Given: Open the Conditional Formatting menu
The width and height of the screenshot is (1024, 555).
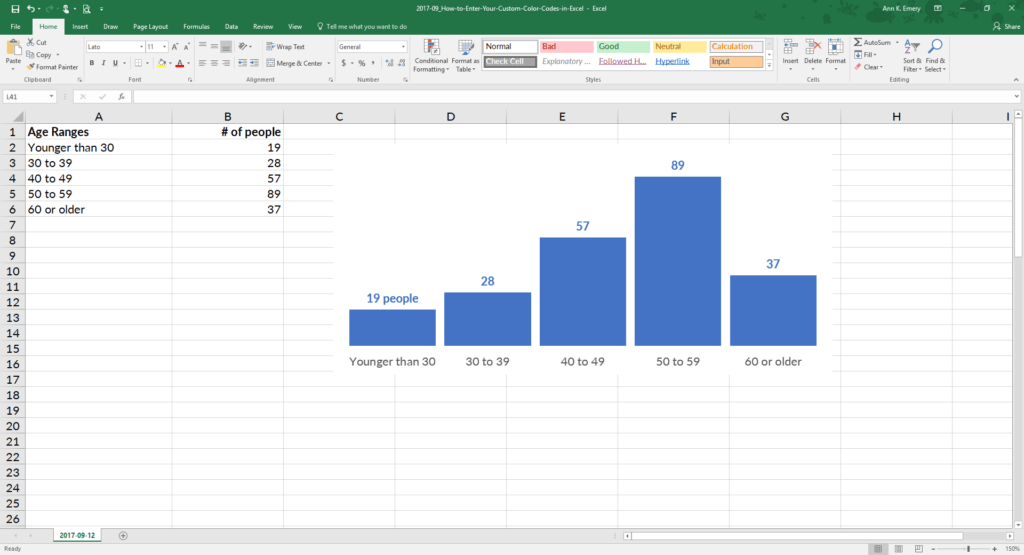Looking at the screenshot, I should (431, 56).
